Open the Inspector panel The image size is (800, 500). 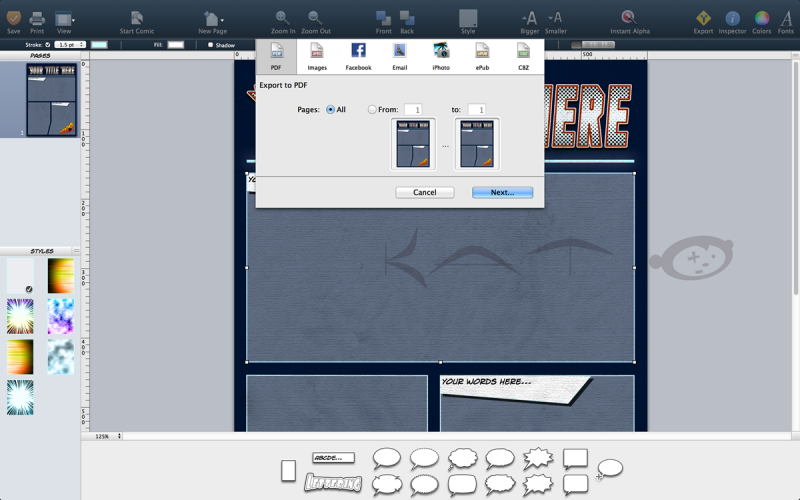733,18
